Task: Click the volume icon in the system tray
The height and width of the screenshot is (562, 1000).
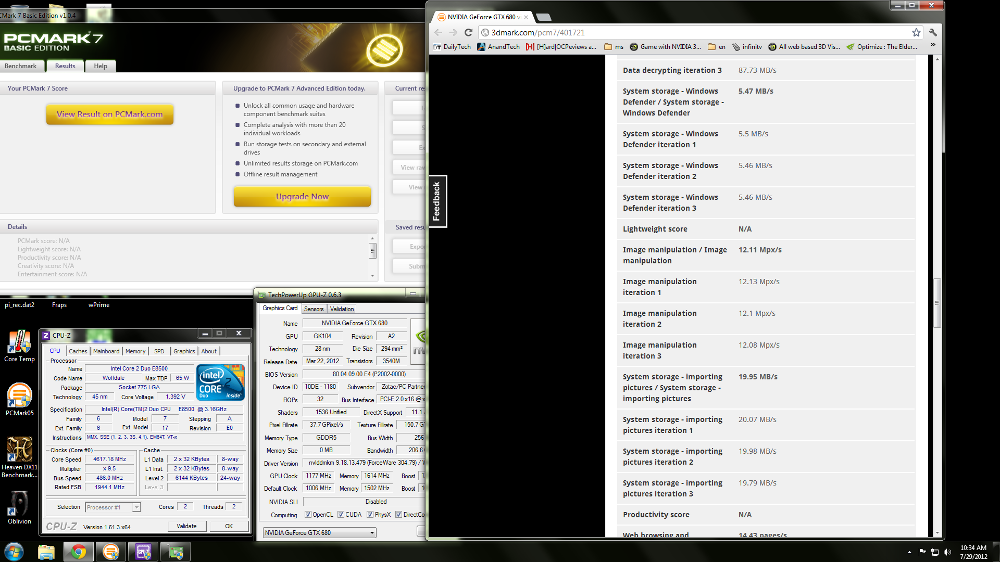Action: (947, 552)
